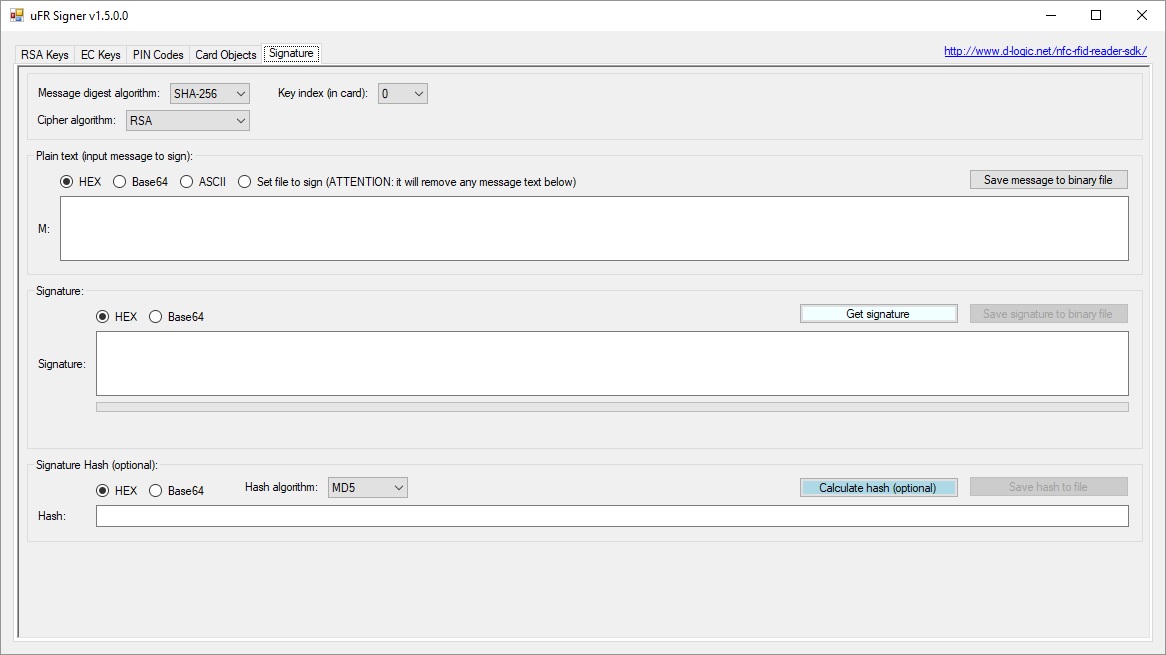Enable the Set file to sign option
Screen dimensions: 1166x655
click(407, 181)
